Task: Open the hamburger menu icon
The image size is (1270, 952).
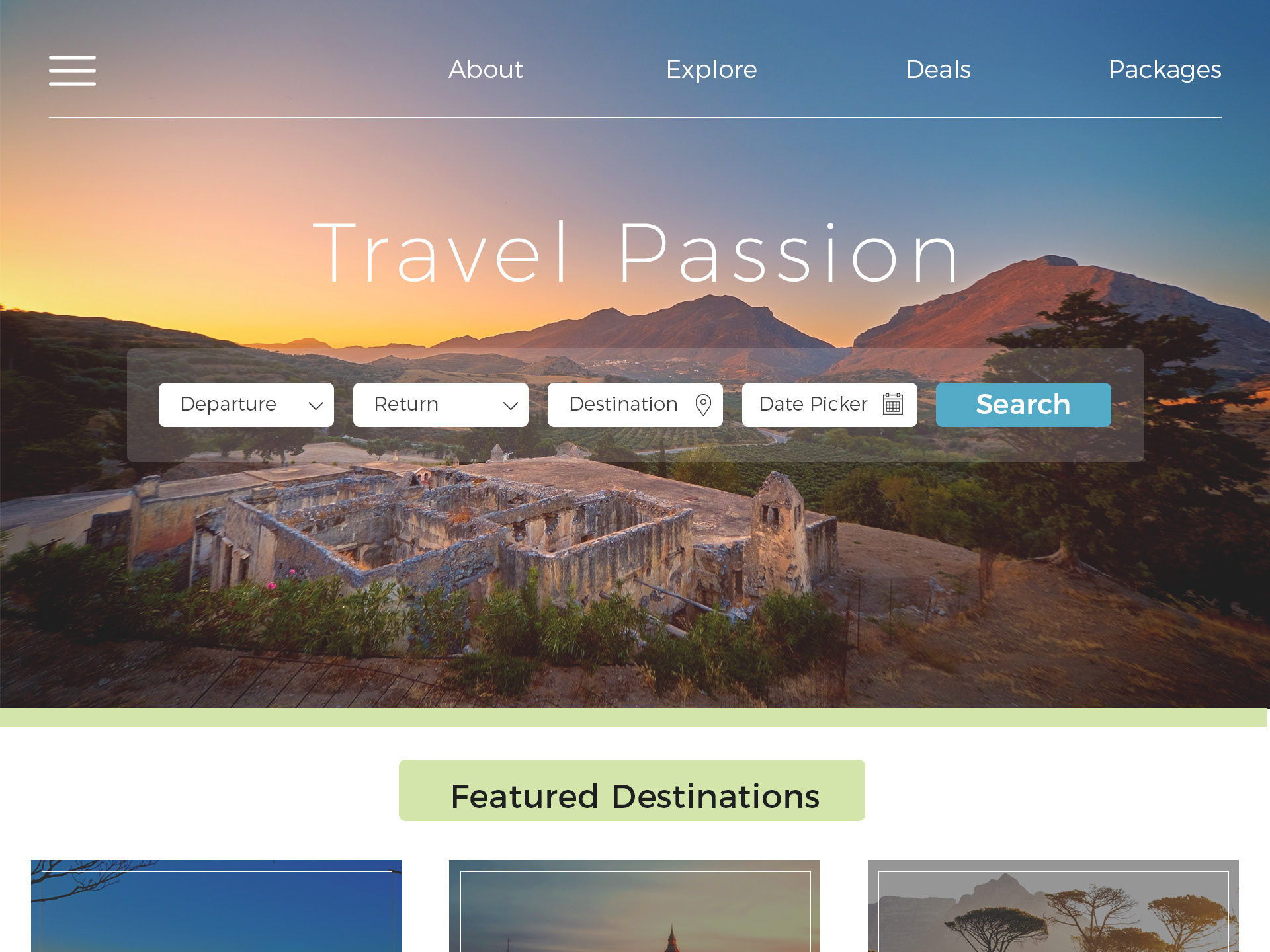Action: pos(72,71)
